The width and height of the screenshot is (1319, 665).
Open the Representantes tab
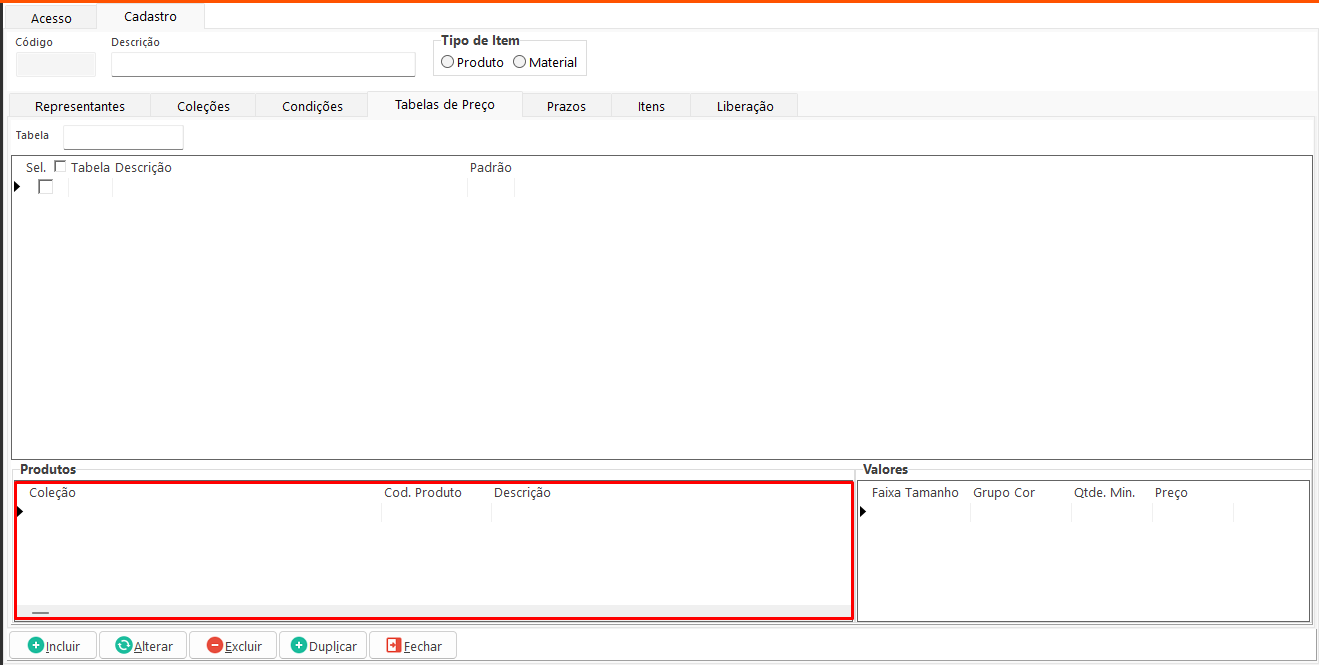[80, 106]
